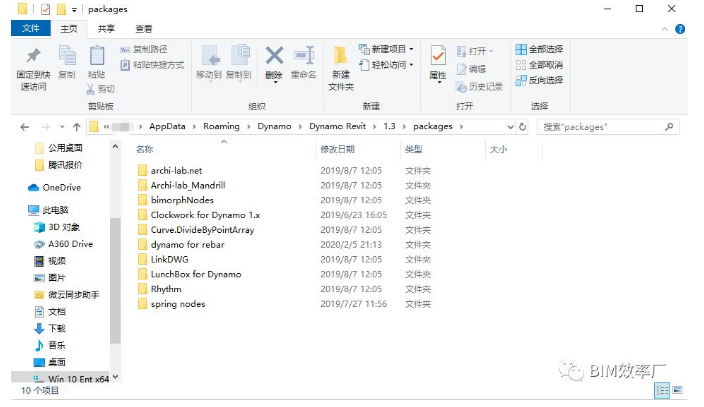Sort by the 名称 (Name) column header
This screenshot has height=407, width=704.
click(145, 149)
